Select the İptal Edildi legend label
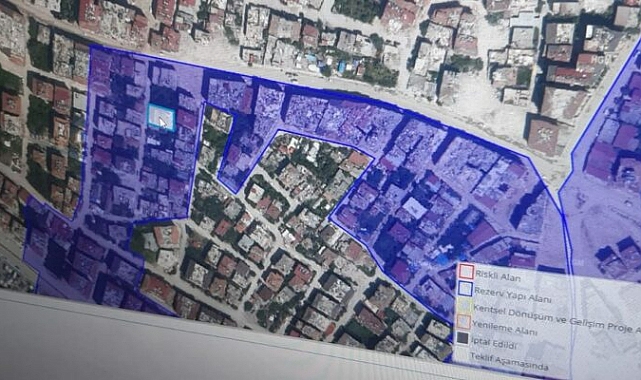This screenshot has height=380, width=641. tap(494, 343)
